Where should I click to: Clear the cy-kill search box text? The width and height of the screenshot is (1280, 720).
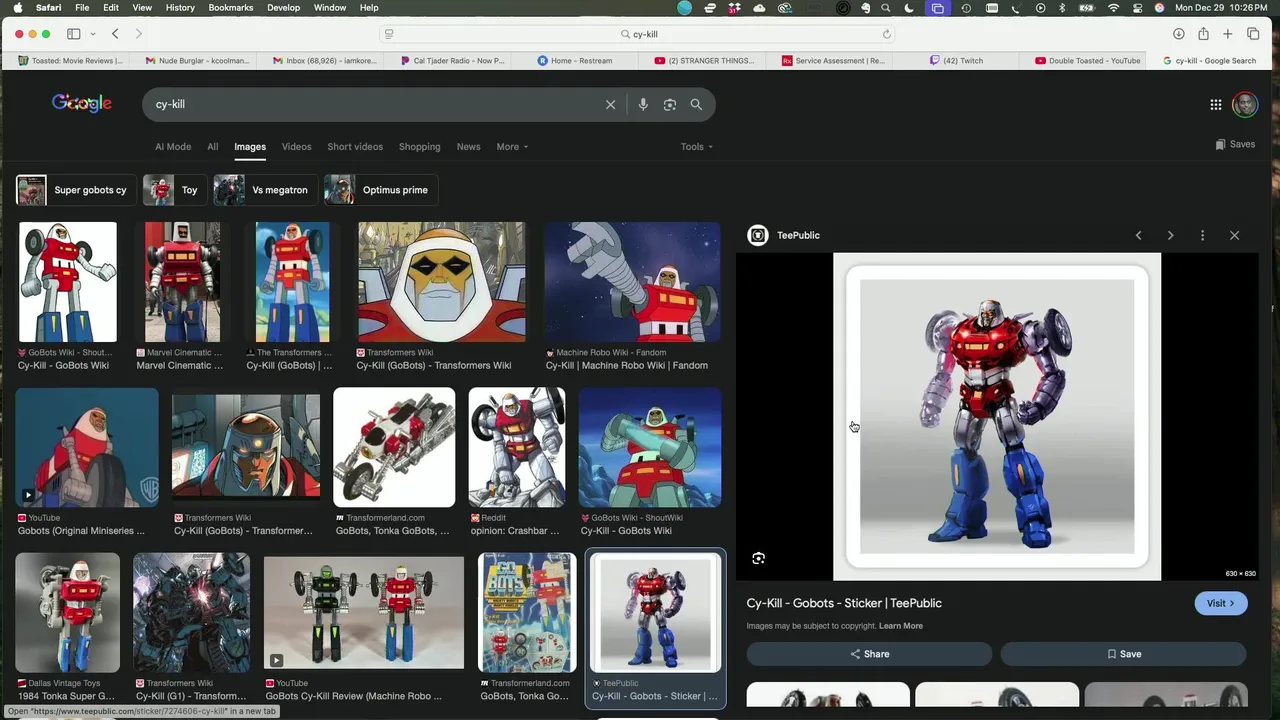pos(610,104)
